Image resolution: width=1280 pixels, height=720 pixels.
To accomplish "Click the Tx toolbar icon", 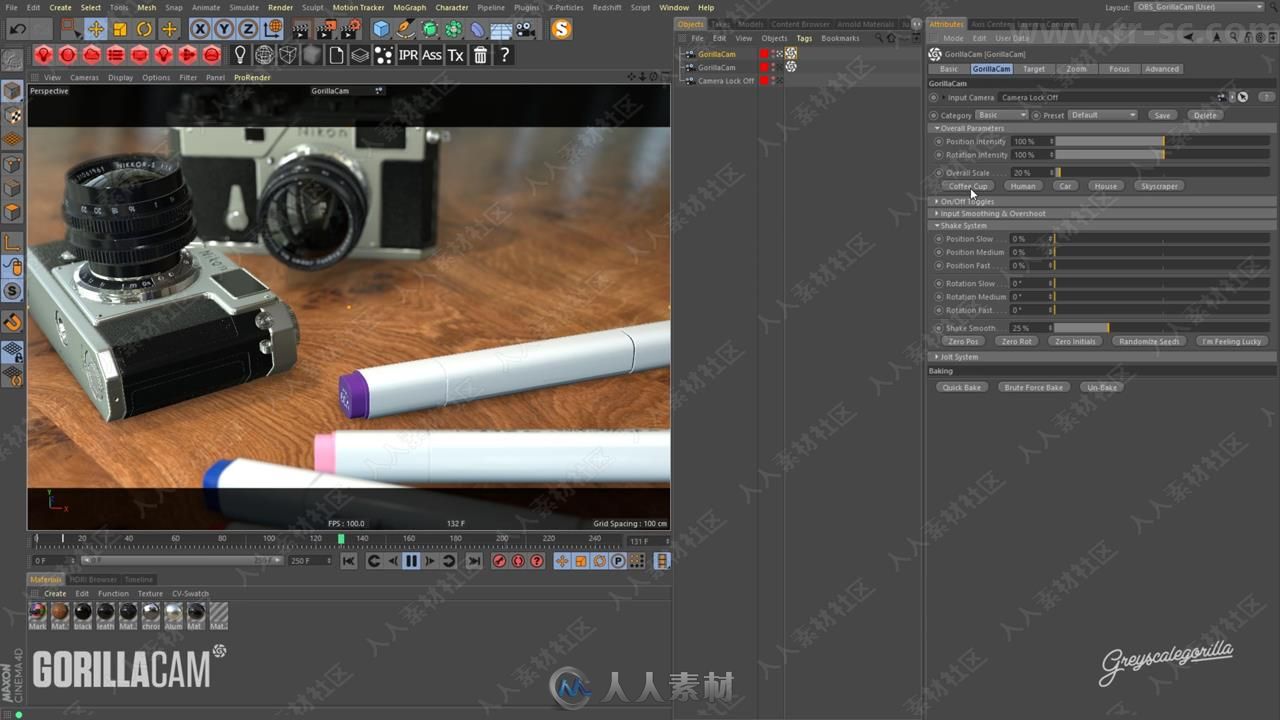I will coord(456,55).
